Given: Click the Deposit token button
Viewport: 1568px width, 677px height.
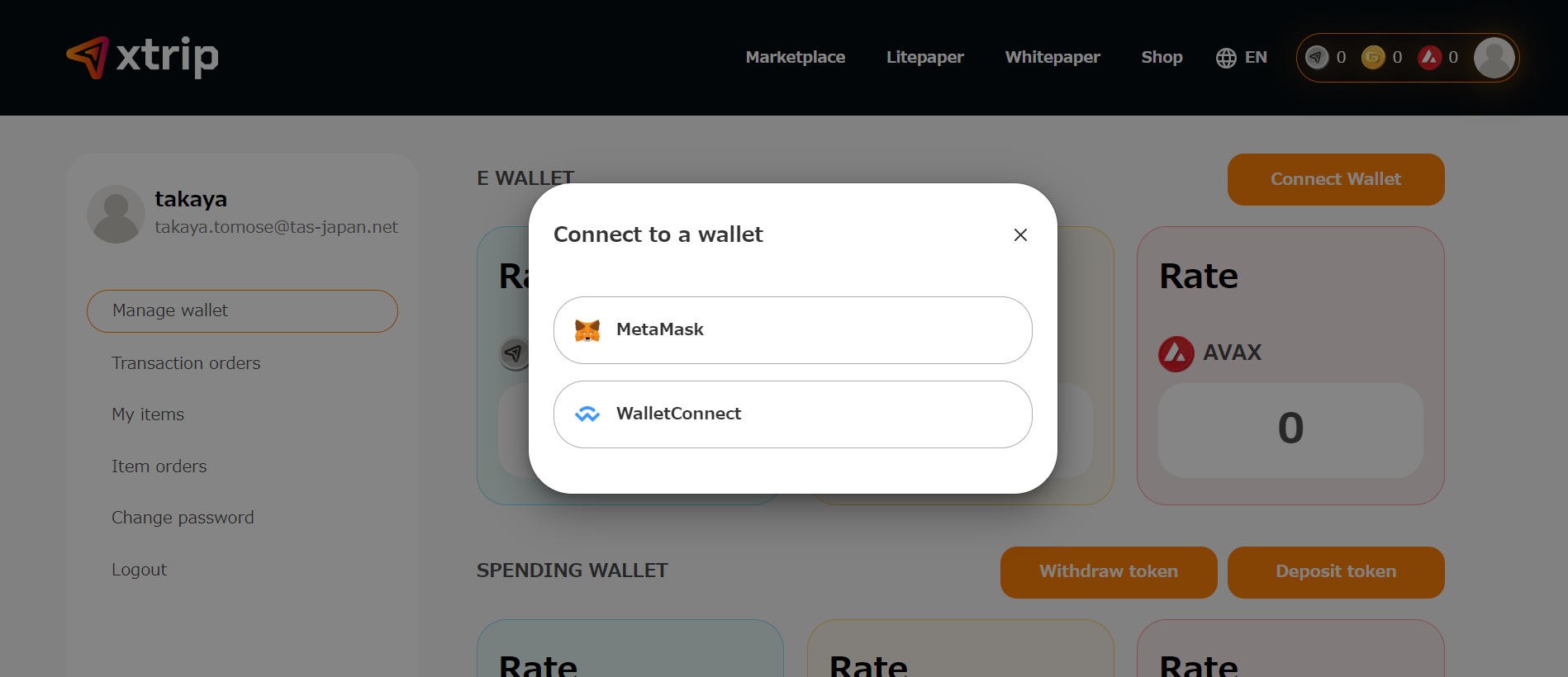Looking at the screenshot, I should coord(1335,572).
